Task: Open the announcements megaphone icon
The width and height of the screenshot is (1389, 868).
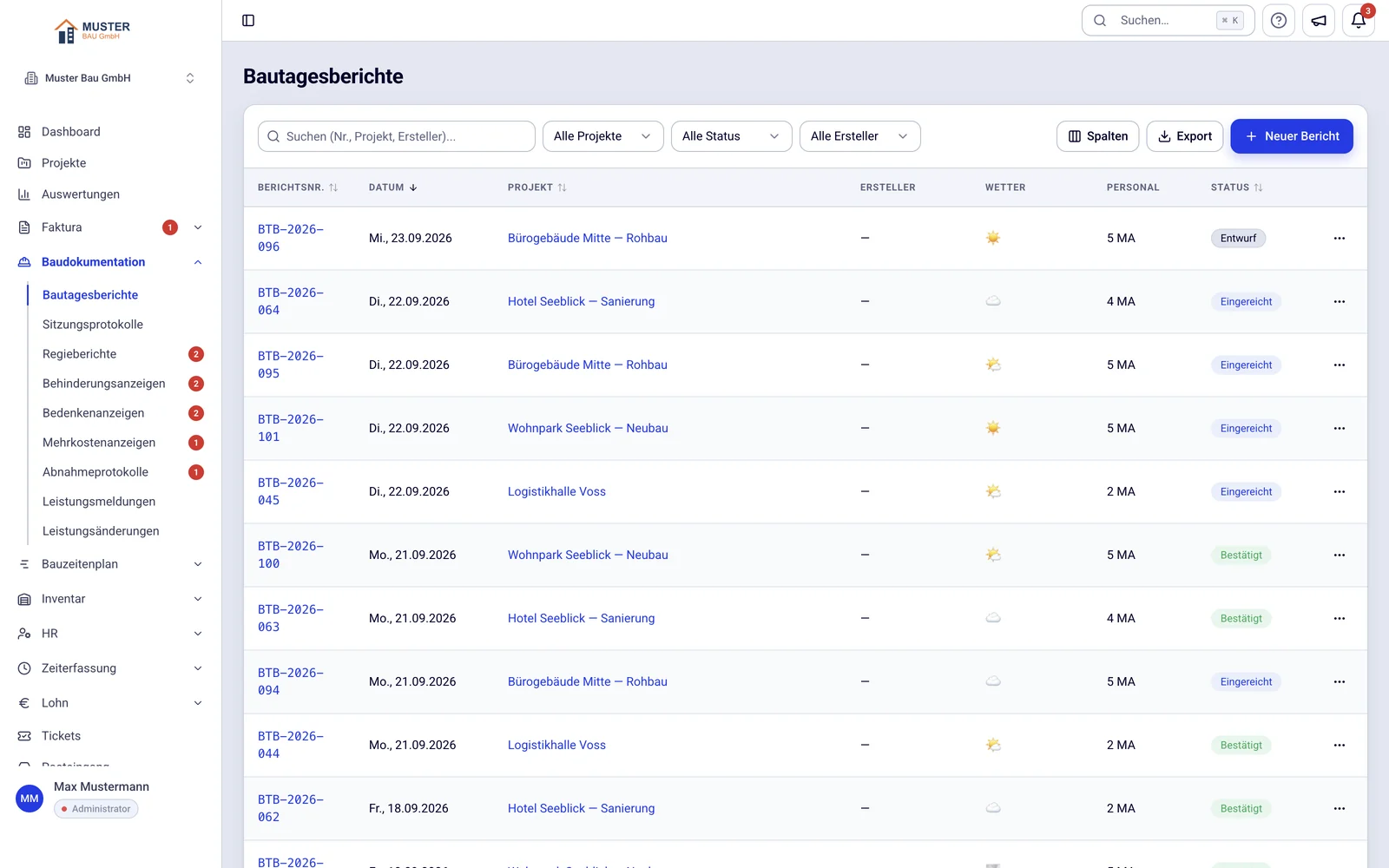Action: (x=1319, y=20)
